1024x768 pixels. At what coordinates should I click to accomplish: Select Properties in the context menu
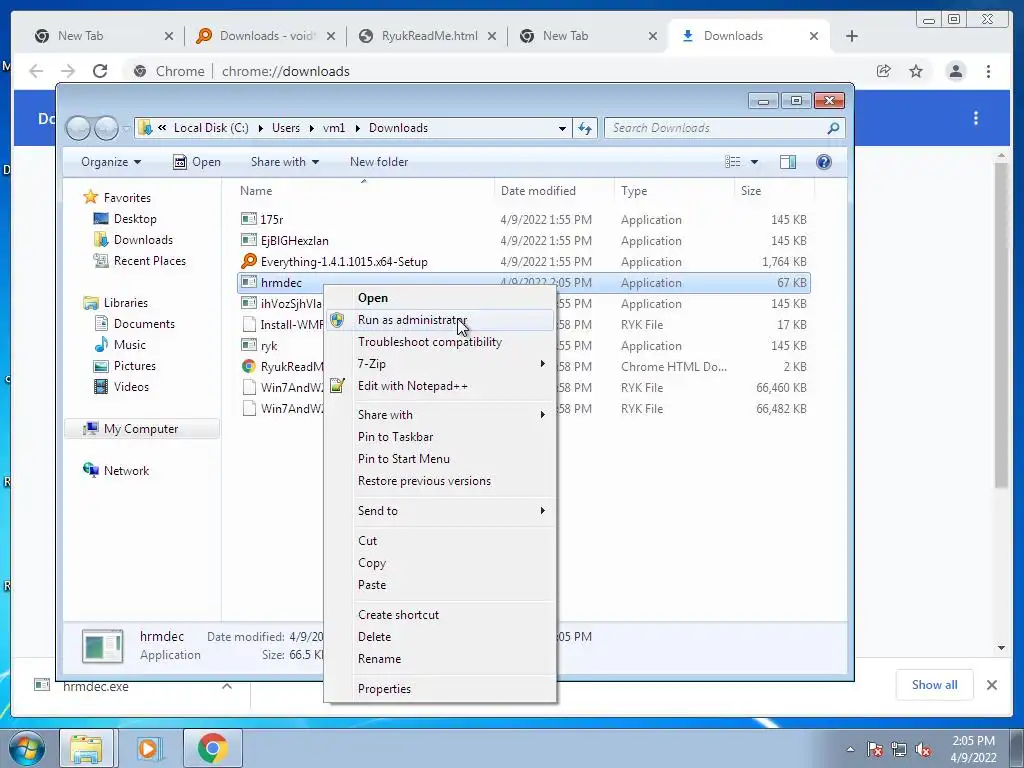click(440, 689)
